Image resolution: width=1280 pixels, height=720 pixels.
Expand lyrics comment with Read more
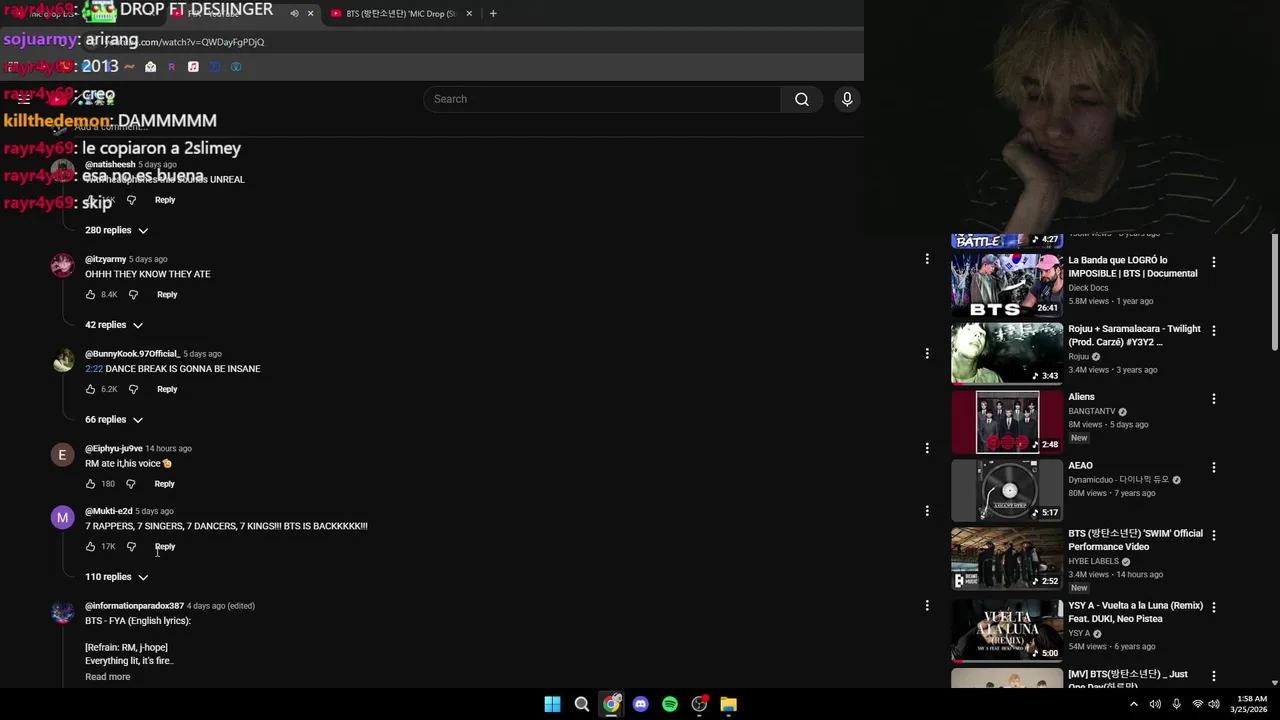tap(108, 677)
